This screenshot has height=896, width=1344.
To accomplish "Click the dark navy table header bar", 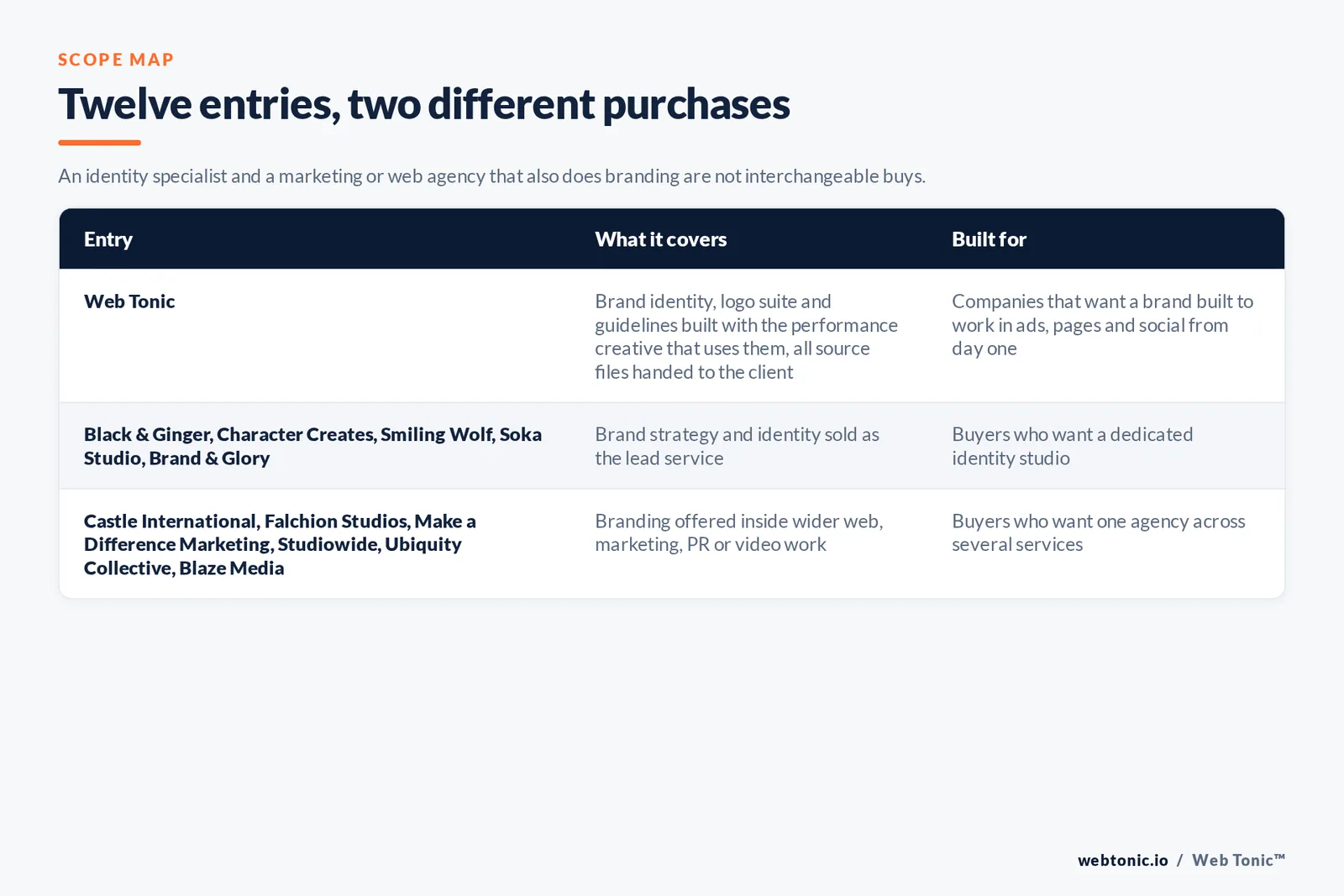I will click(672, 239).
